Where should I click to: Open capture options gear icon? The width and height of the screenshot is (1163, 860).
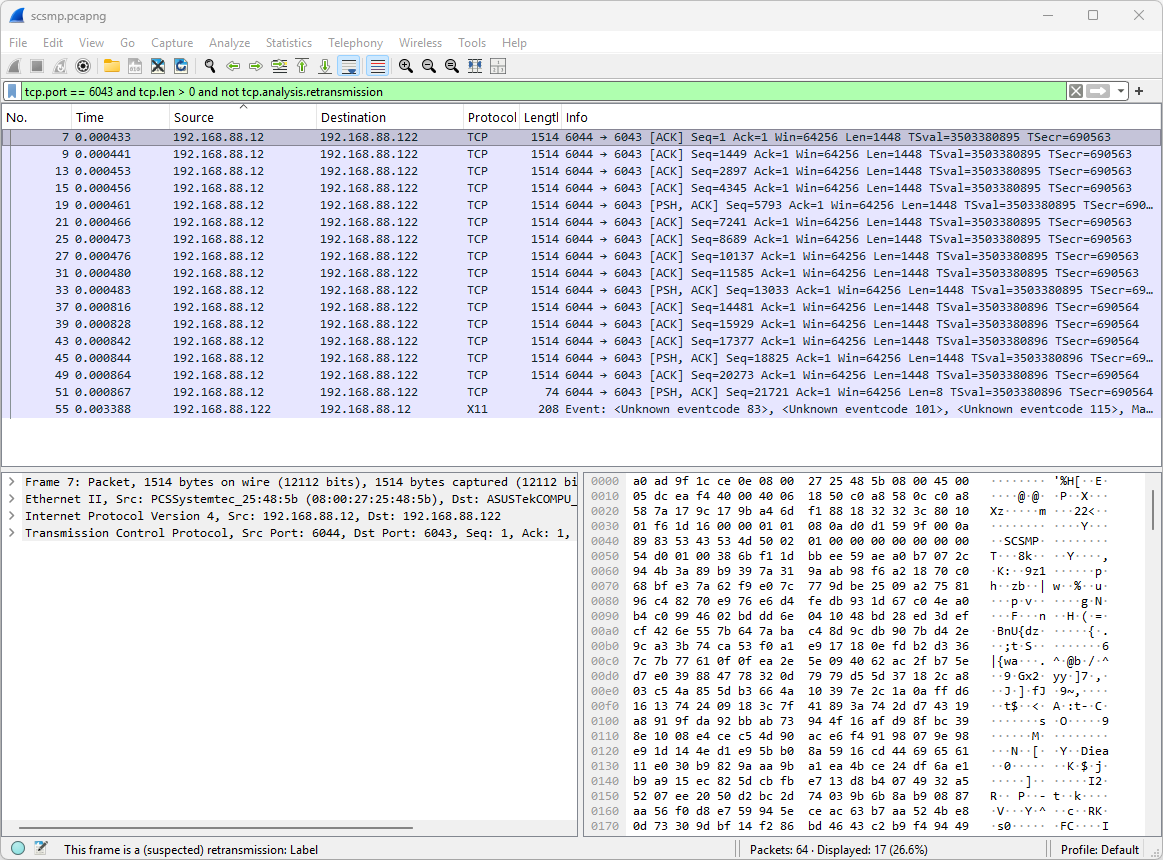pos(83,66)
